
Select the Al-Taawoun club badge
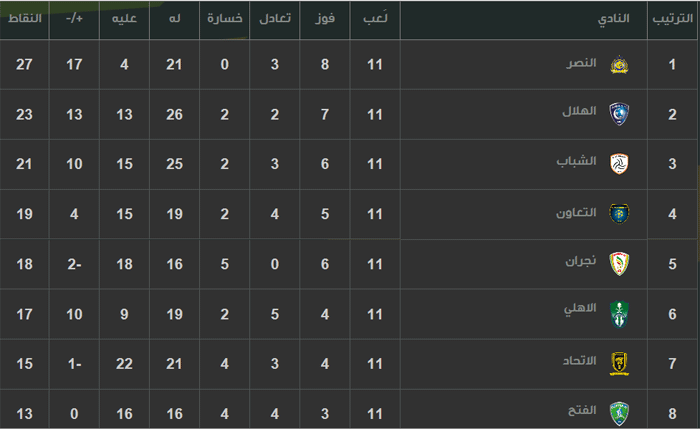(619, 214)
